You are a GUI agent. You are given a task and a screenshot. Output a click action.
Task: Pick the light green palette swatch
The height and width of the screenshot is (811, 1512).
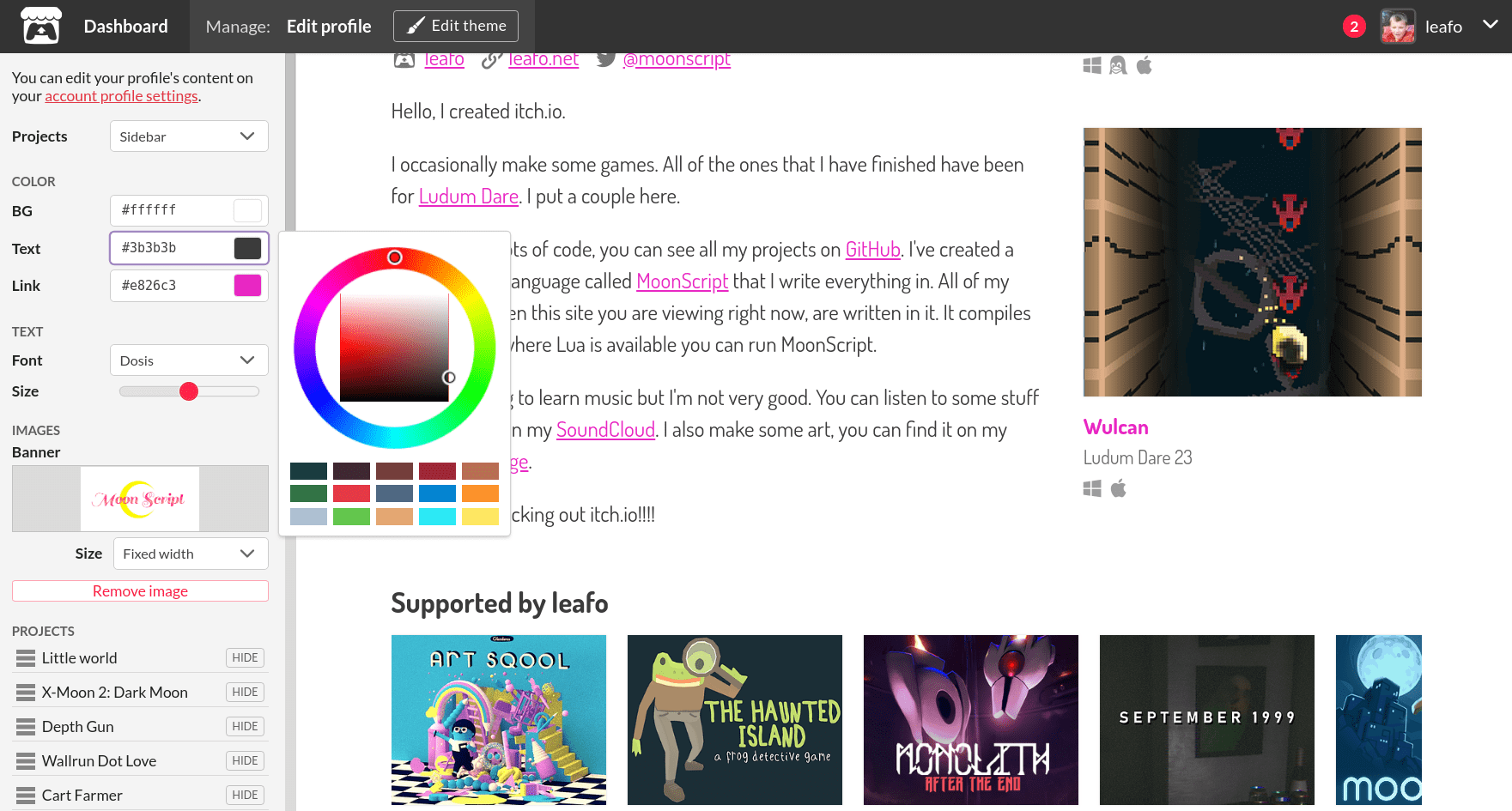click(x=351, y=517)
